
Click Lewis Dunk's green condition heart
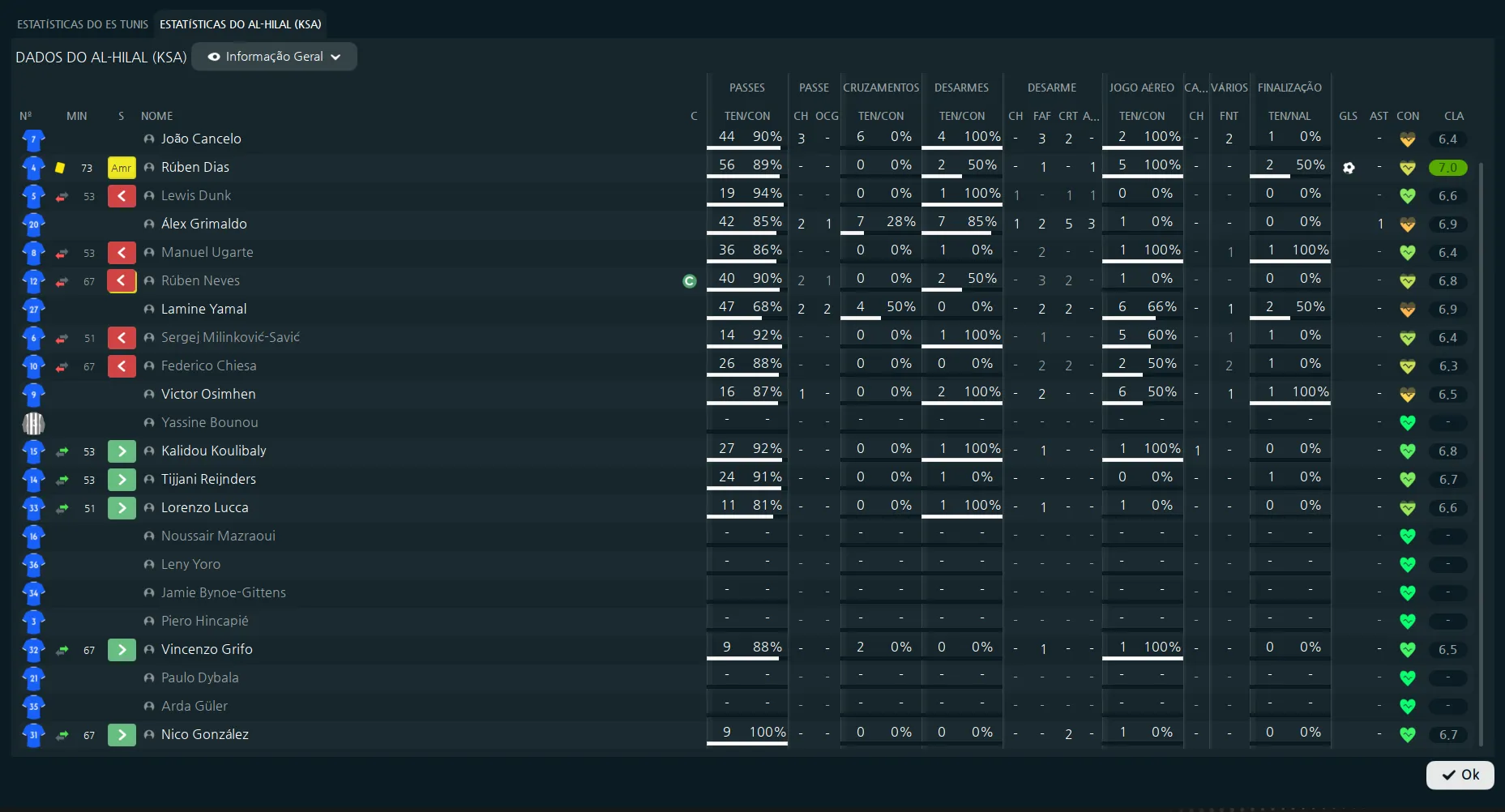1408,196
